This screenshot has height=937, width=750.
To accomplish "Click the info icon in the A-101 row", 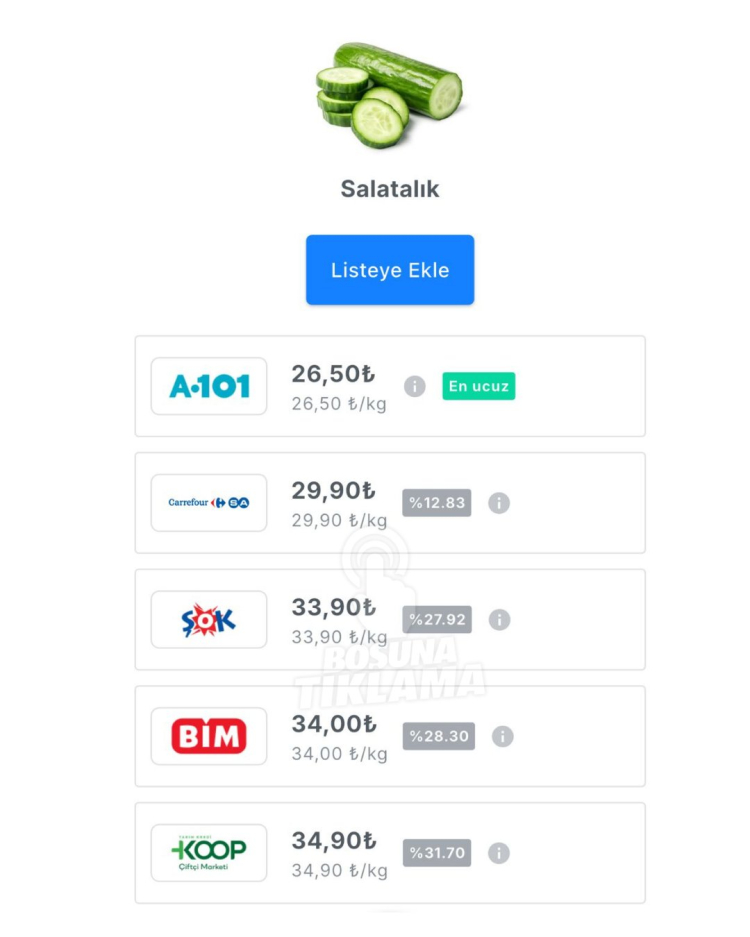I will pos(415,386).
